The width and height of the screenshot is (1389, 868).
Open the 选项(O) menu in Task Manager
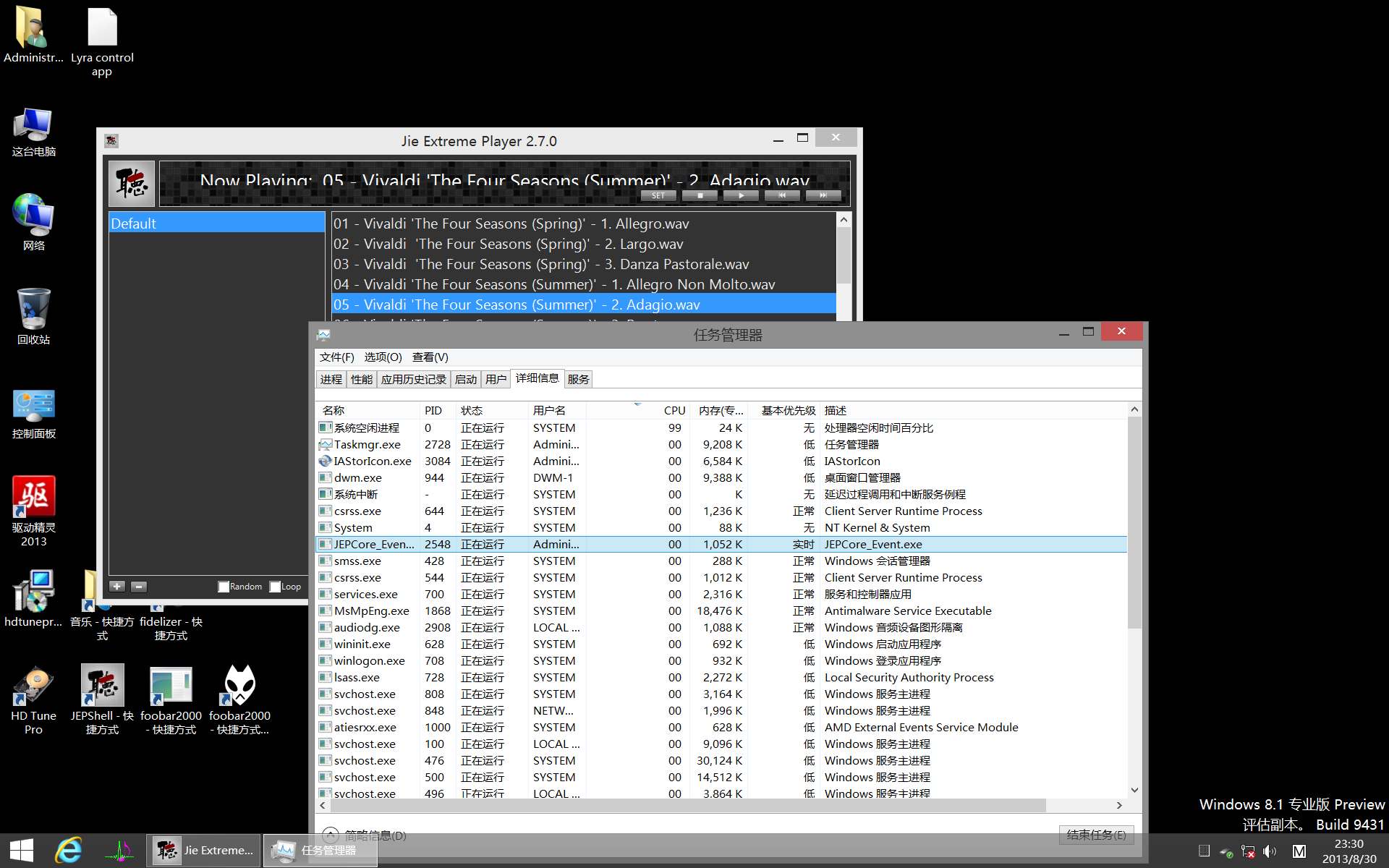click(383, 357)
